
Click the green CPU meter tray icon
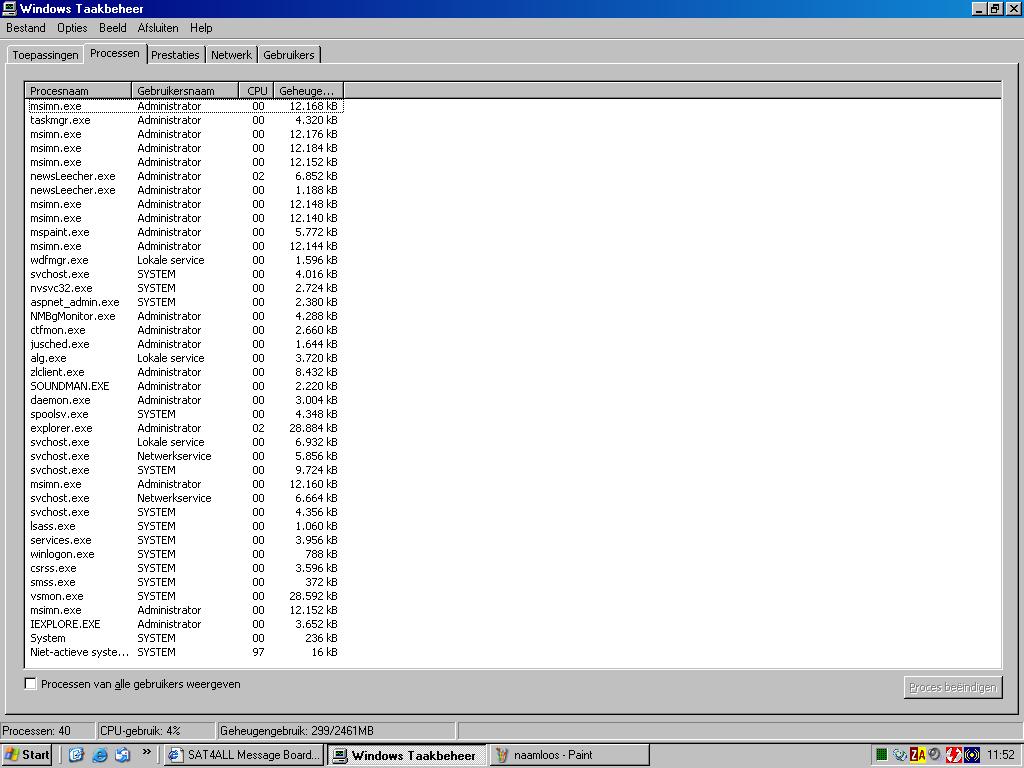882,755
